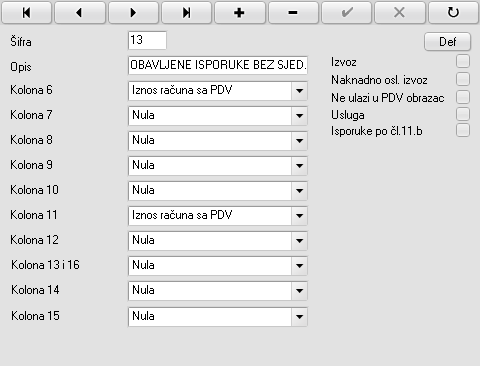Add a new record with plus button

[240, 12]
